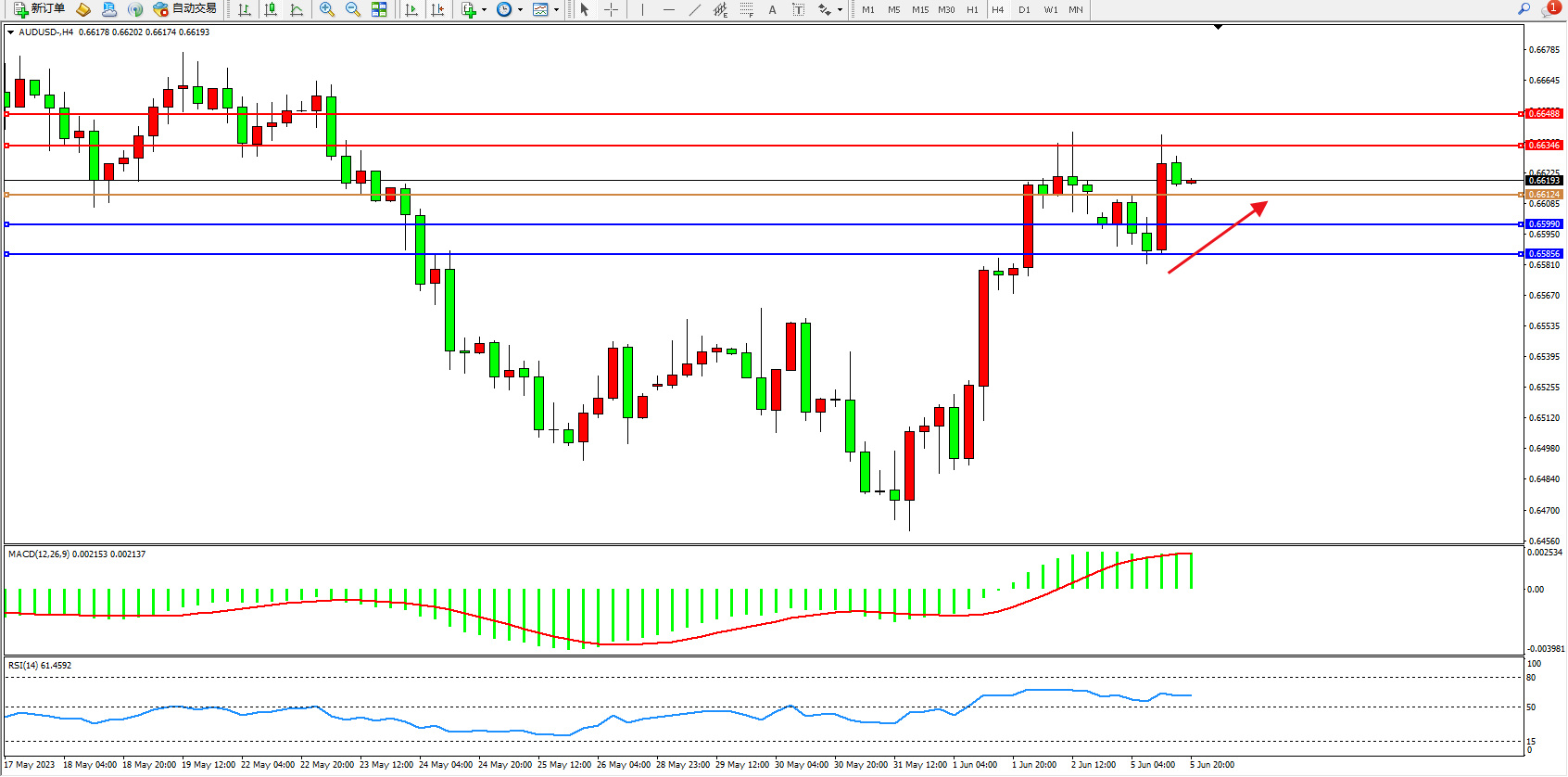Open the periodicity clock dropdown arrow
This screenshot has height=777, width=1568.
(520, 10)
